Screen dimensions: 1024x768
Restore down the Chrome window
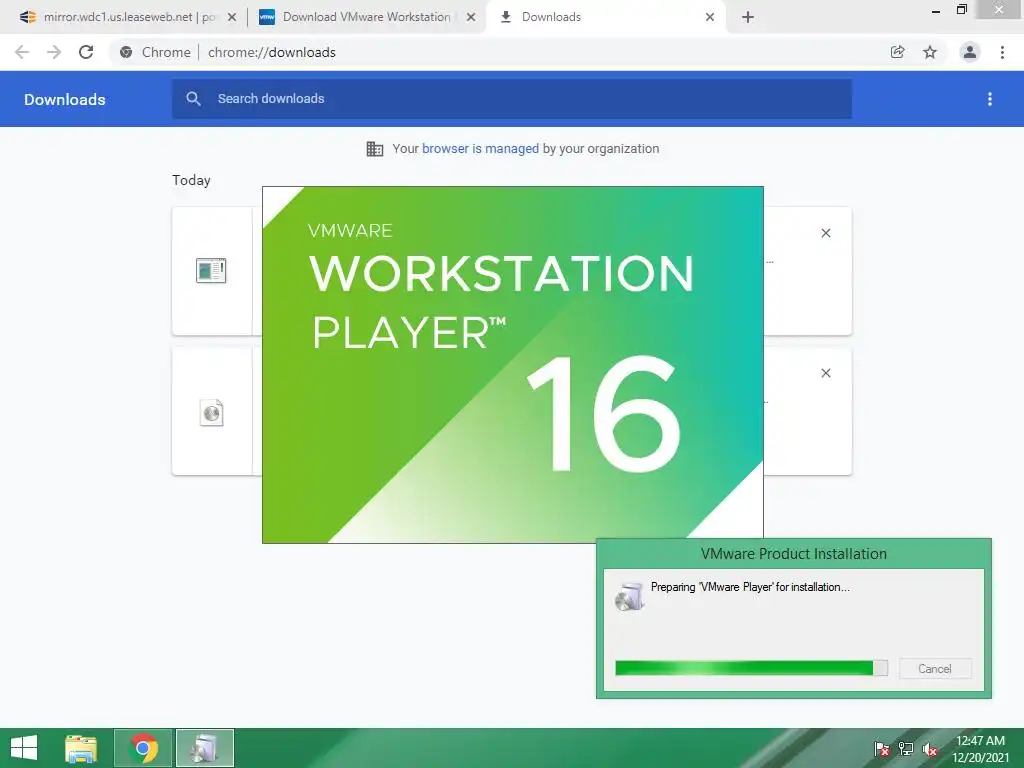(961, 9)
